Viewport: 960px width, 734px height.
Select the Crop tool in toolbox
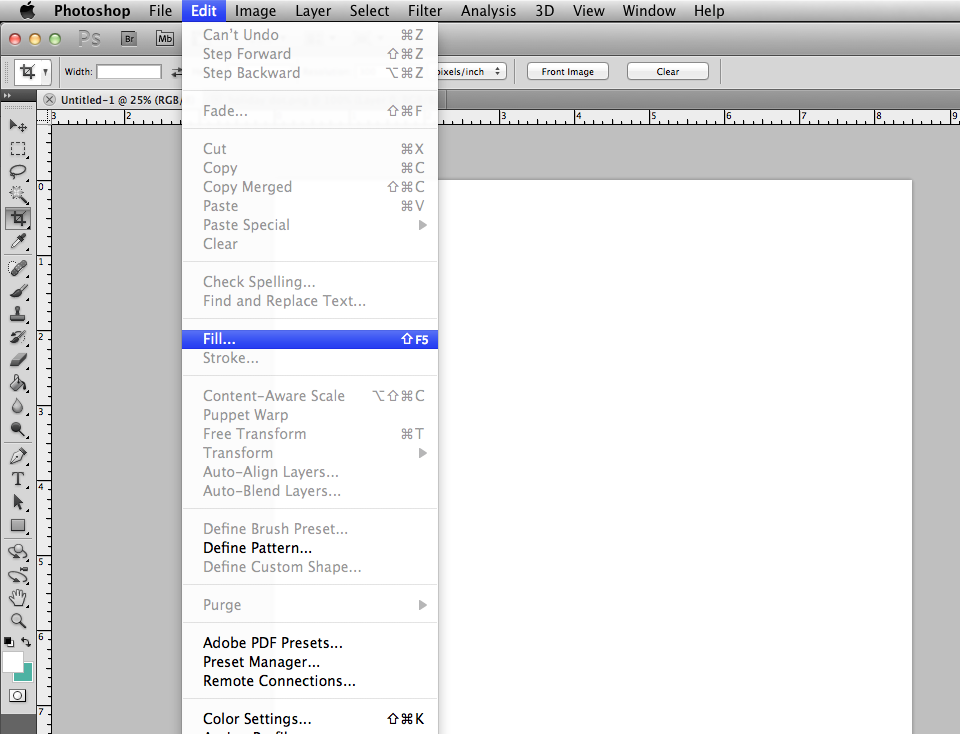point(18,219)
